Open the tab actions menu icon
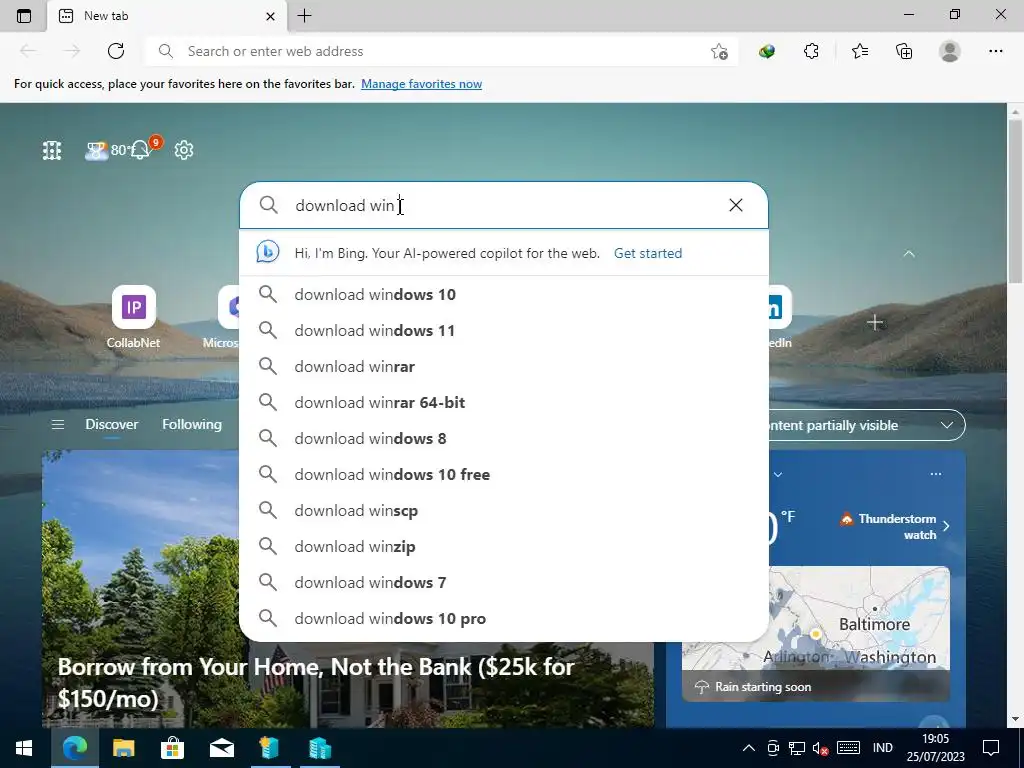Screen dimensions: 1024x768 (x=24, y=16)
